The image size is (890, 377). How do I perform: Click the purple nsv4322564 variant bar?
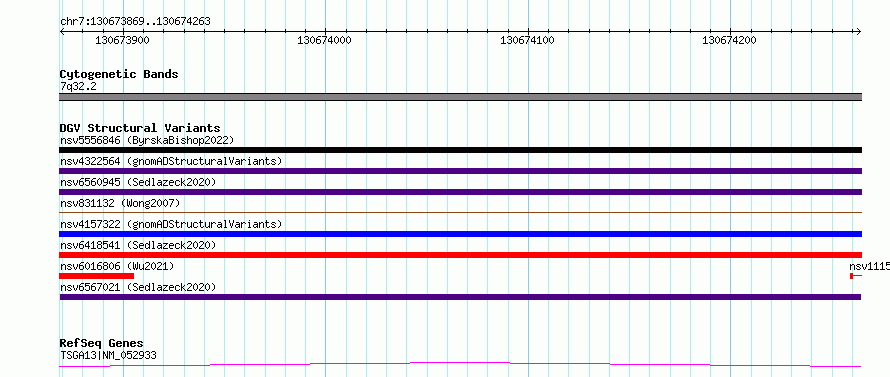(x=460, y=171)
